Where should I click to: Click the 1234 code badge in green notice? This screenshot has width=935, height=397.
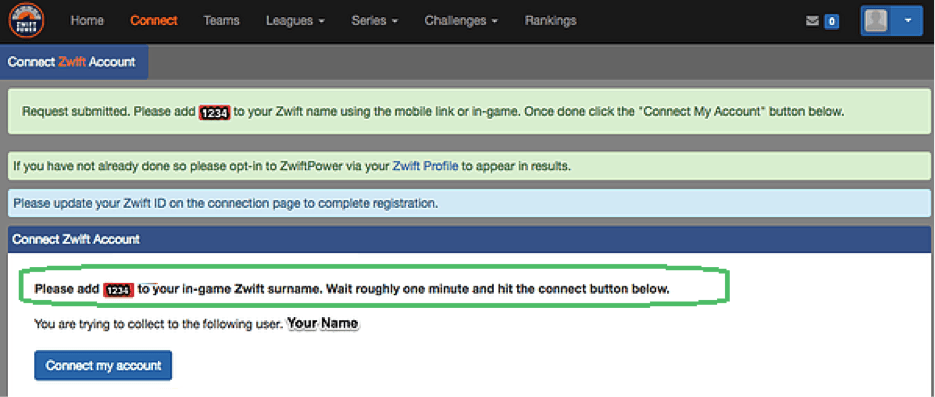(x=214, y=112)
